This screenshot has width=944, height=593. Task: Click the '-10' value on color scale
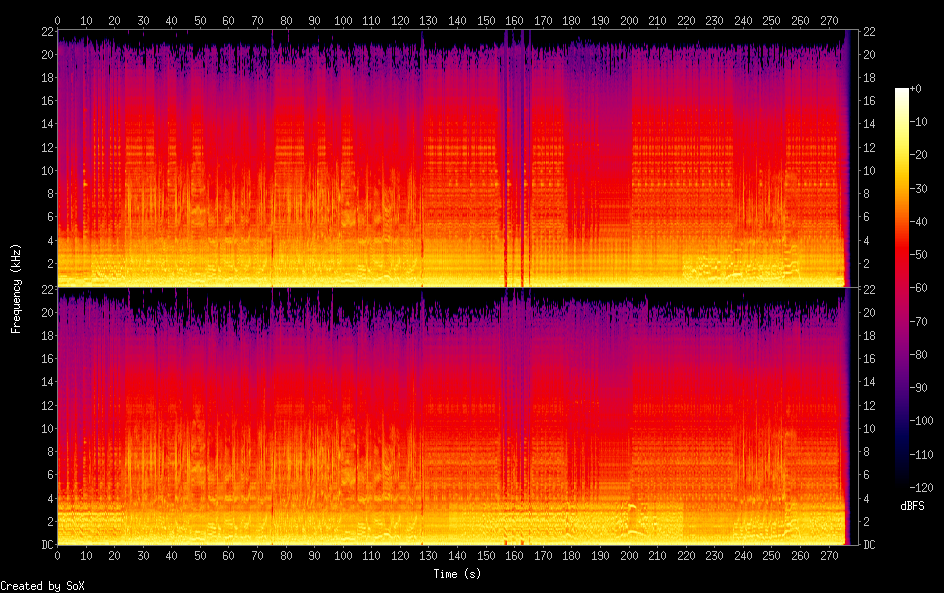918,122
